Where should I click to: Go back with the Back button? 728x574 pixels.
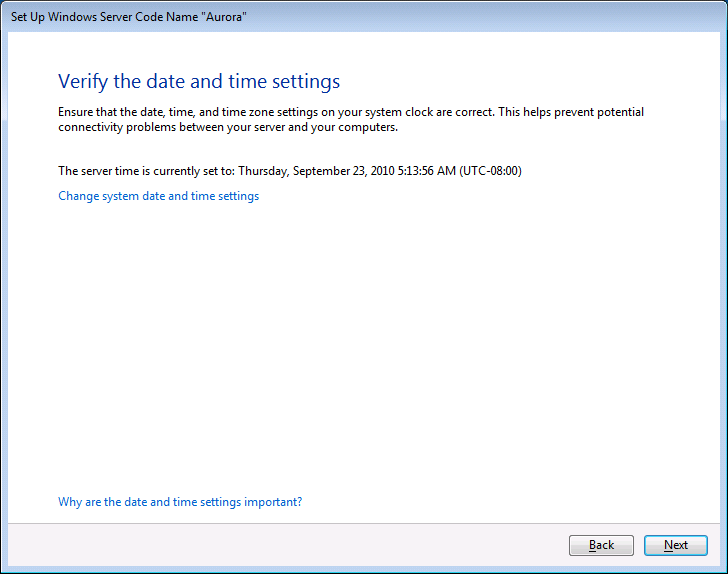601,545
